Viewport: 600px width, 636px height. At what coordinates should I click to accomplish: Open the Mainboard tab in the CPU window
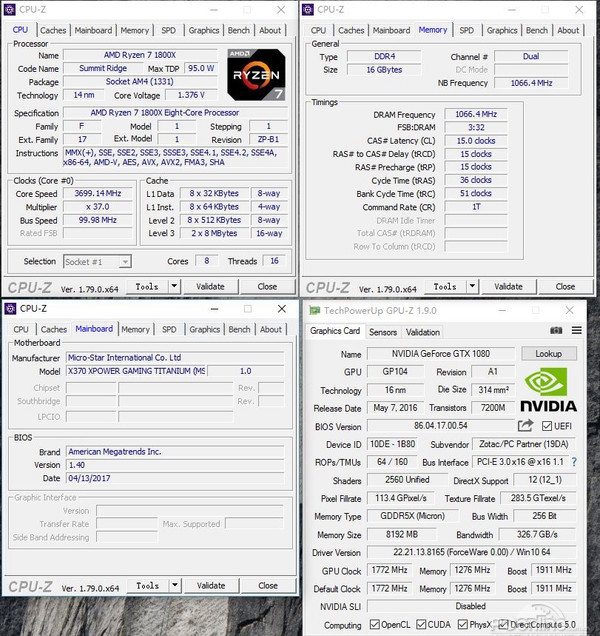click(93, 30)
